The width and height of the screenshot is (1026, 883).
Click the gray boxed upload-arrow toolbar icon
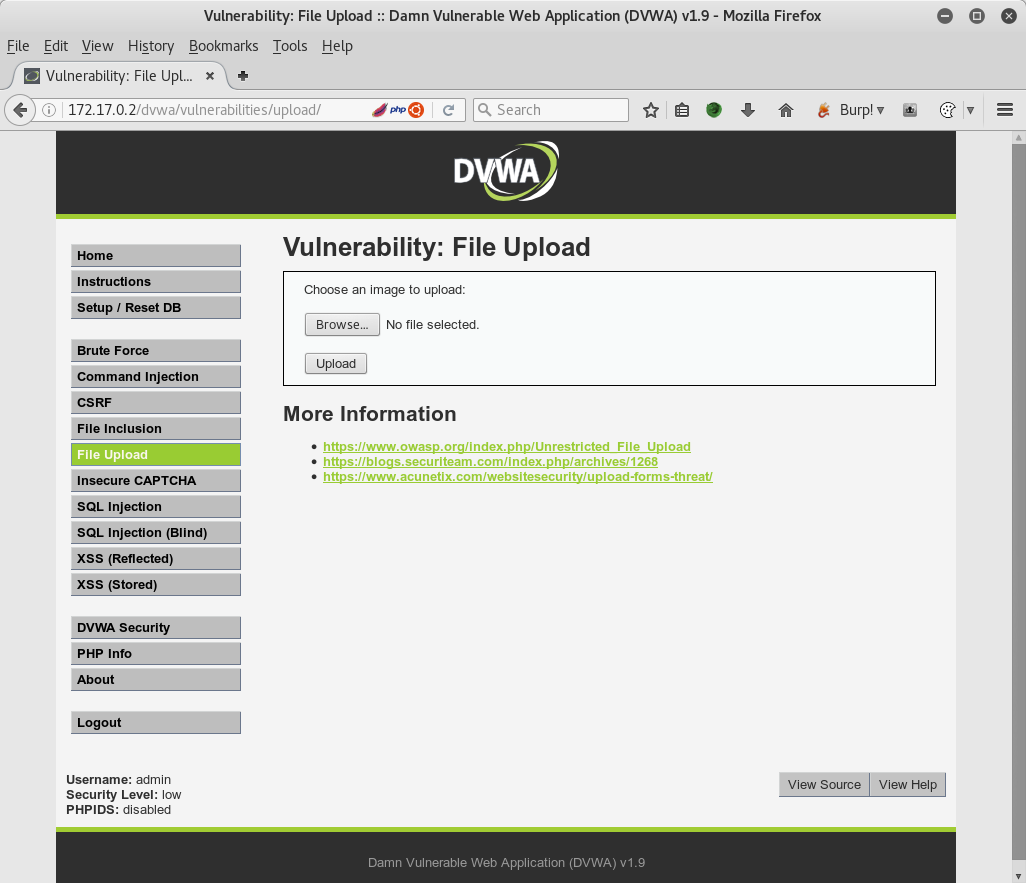[910, 110]
